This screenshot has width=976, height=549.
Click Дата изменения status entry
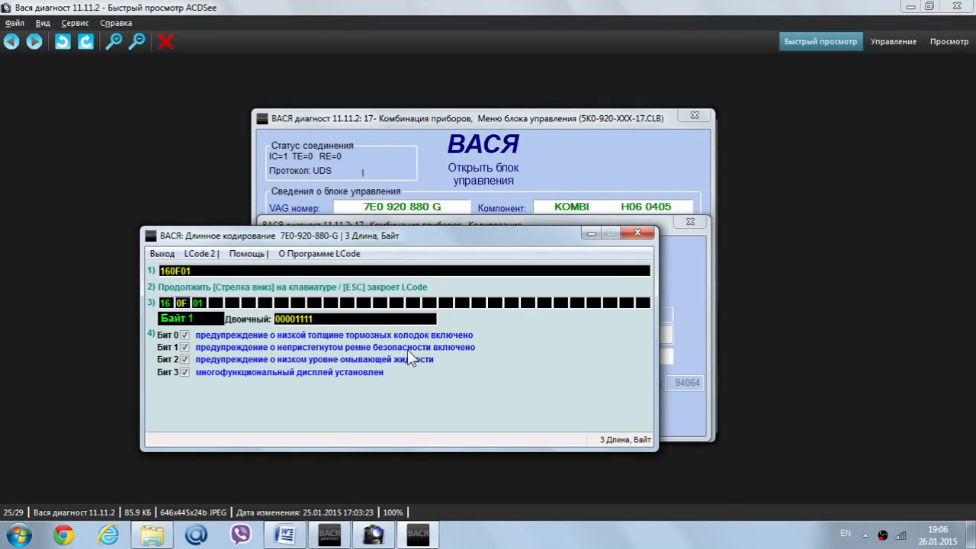coord(305,512)
